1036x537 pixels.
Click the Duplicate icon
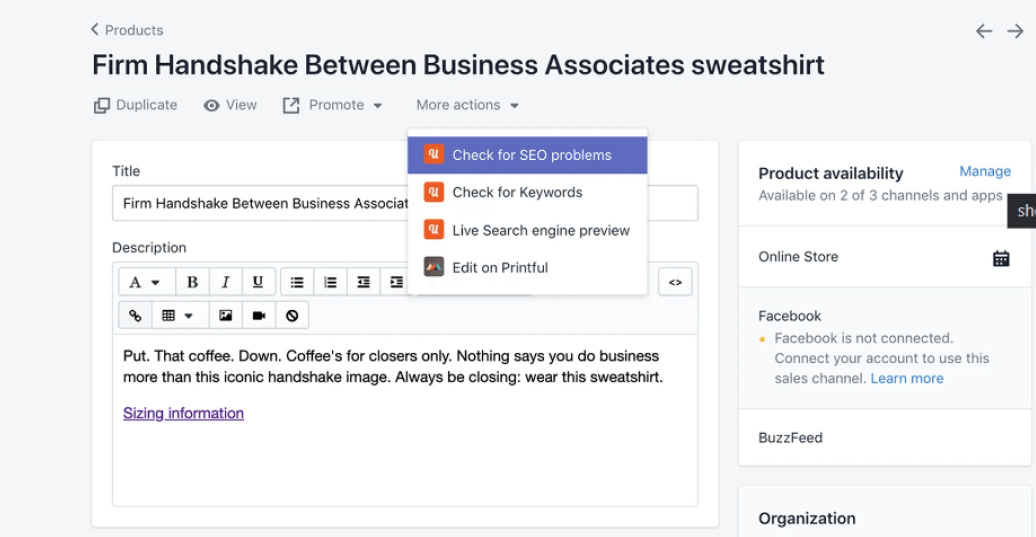point(102,106)
